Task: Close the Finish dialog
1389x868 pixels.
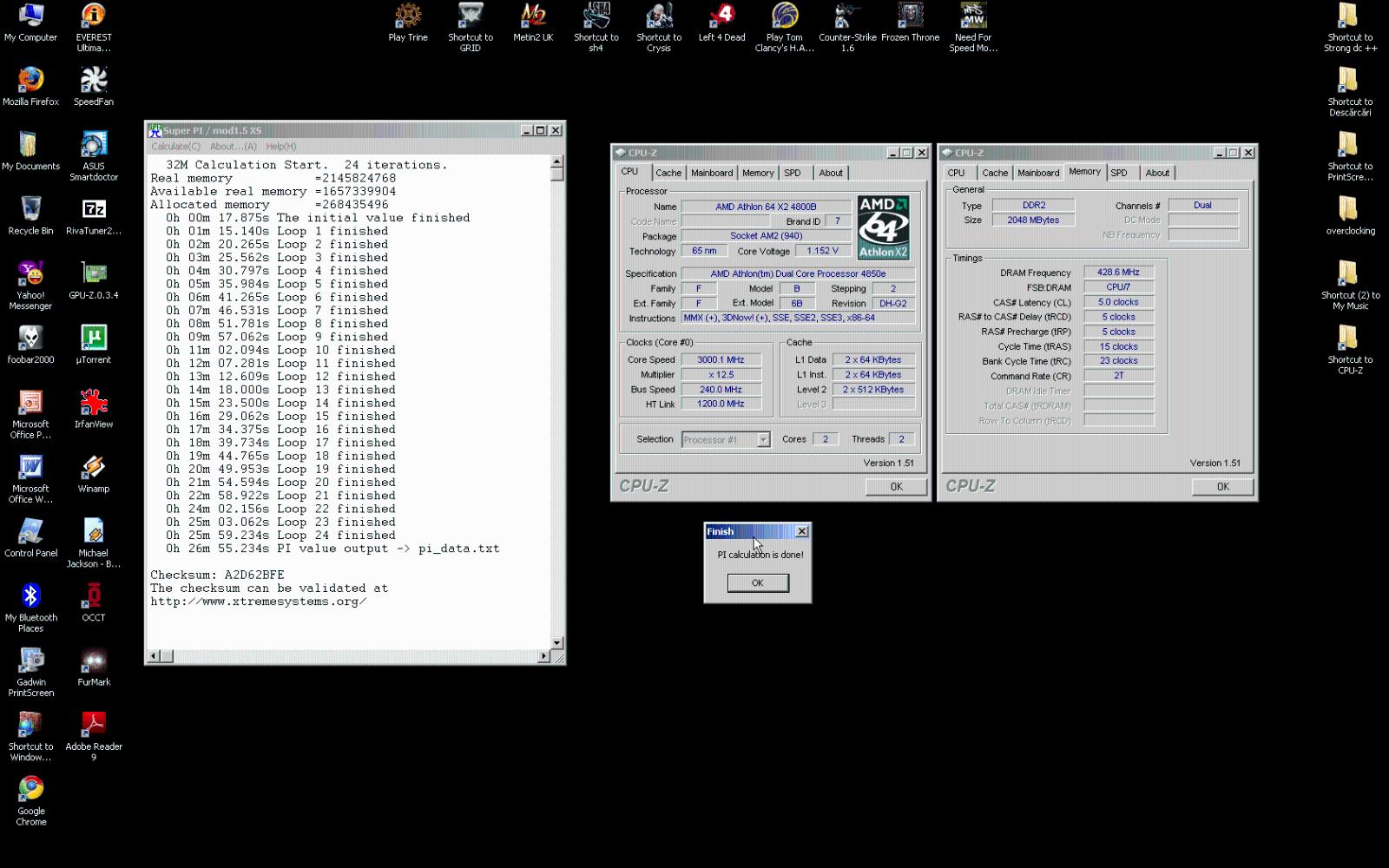Action: (802, 531)
